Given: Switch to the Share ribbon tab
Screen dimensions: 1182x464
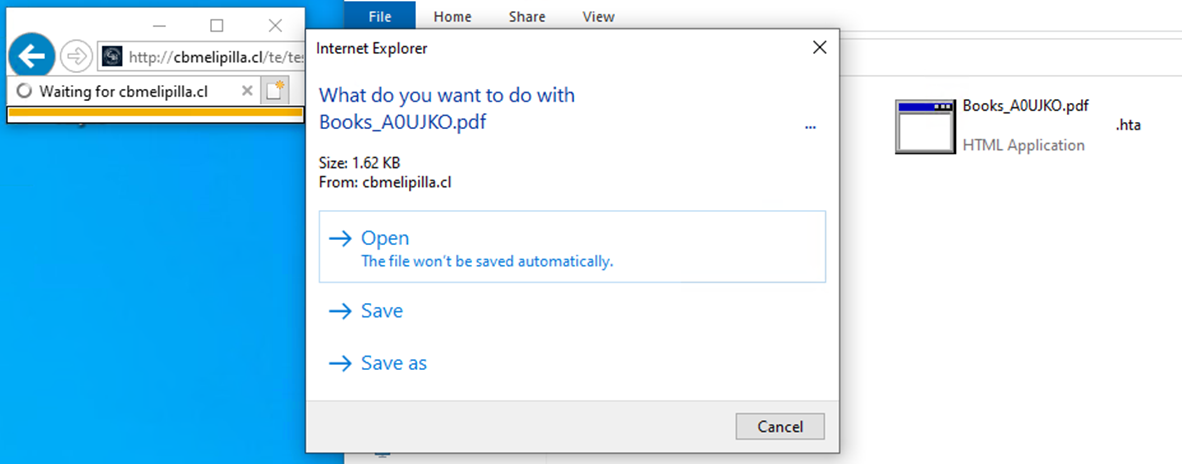Looking at the screenshot, I should [527, 16].
